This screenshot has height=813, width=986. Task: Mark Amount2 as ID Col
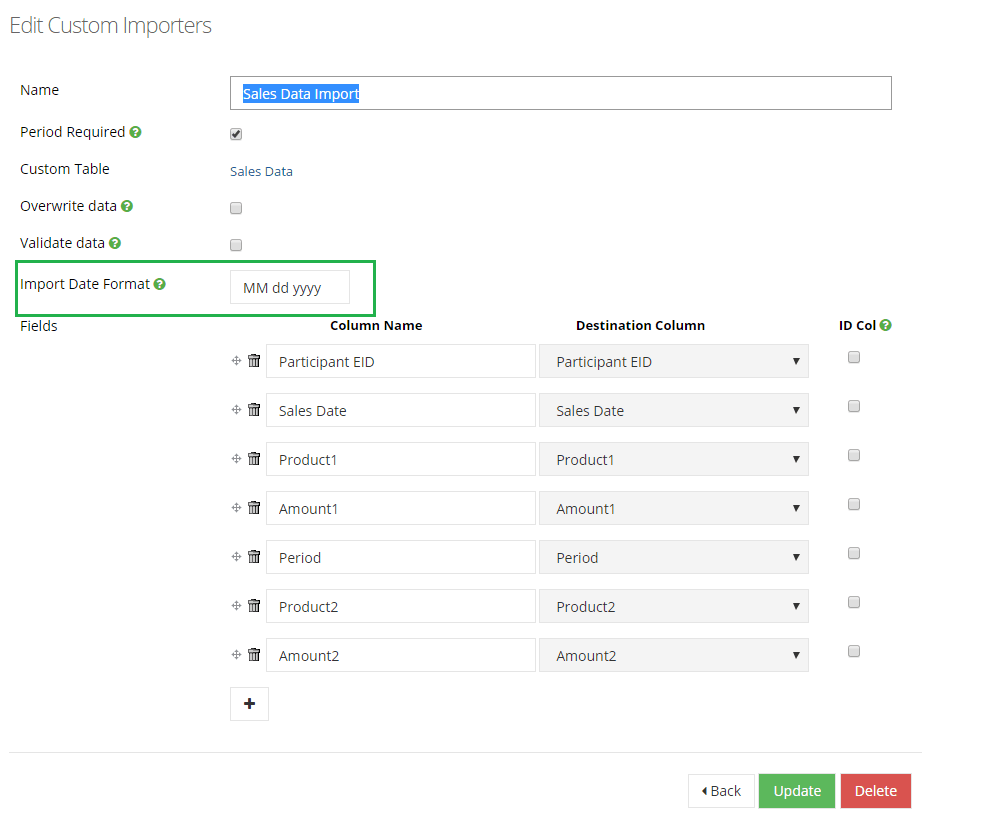854,651
